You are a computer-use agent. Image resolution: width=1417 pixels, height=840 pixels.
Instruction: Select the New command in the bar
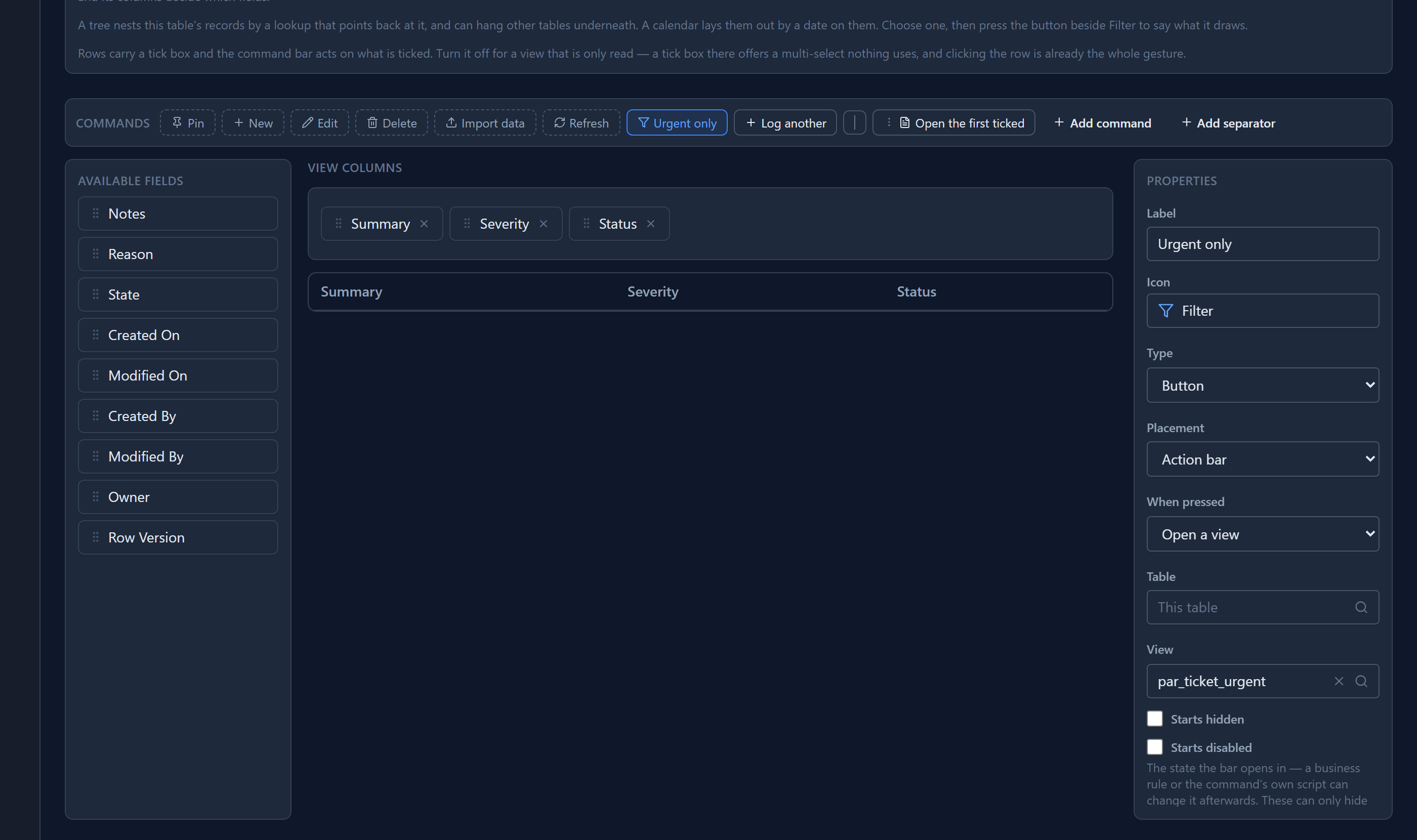click(x=253, y=123)
